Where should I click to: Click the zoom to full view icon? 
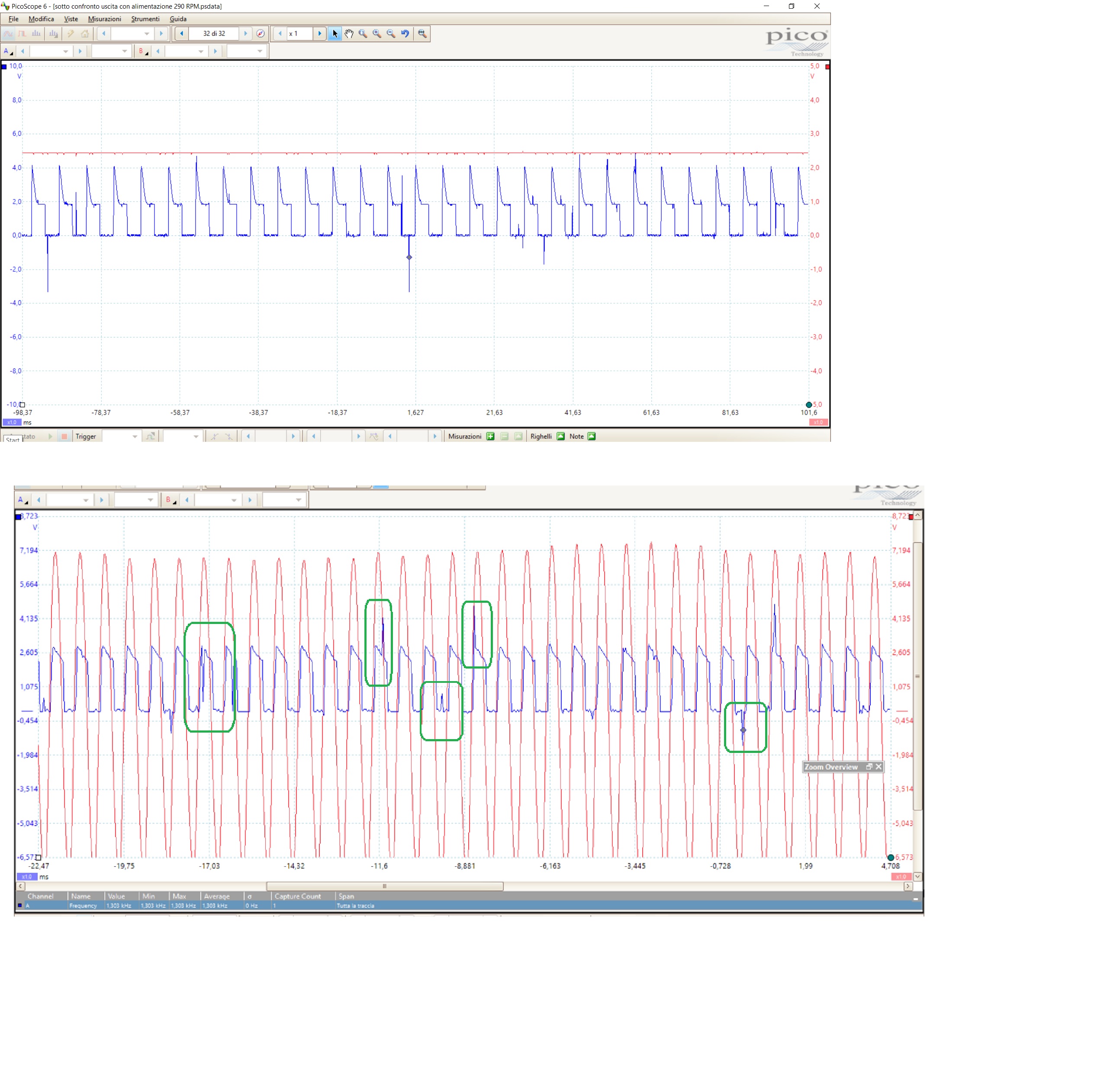click(x=422, y=34)
